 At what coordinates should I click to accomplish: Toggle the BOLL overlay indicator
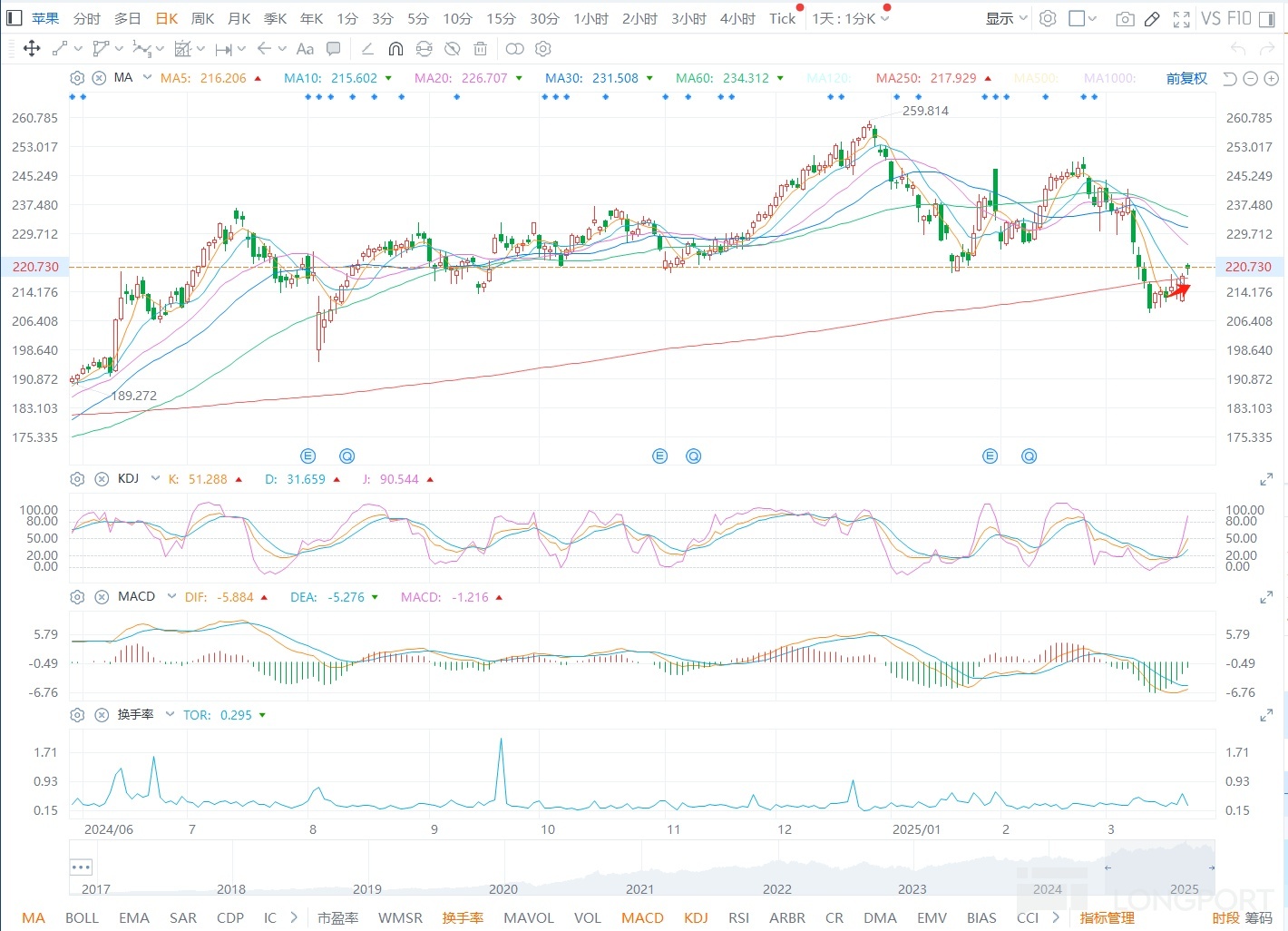82,917
